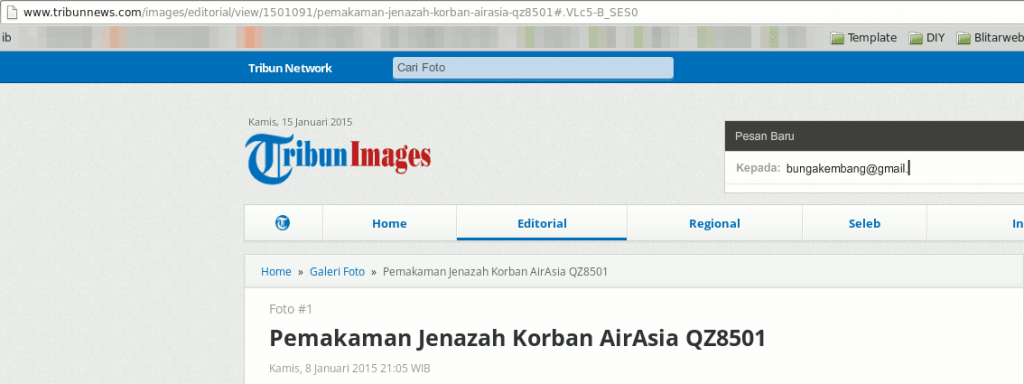Focus the Cari Foto search field
The height and width of the screenshot is (384, 1024).
tap(533, 68)
